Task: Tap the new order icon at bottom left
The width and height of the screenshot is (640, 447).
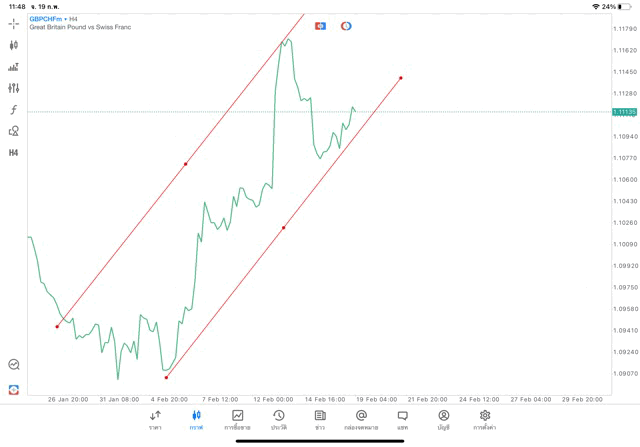Action: (14, 389)
